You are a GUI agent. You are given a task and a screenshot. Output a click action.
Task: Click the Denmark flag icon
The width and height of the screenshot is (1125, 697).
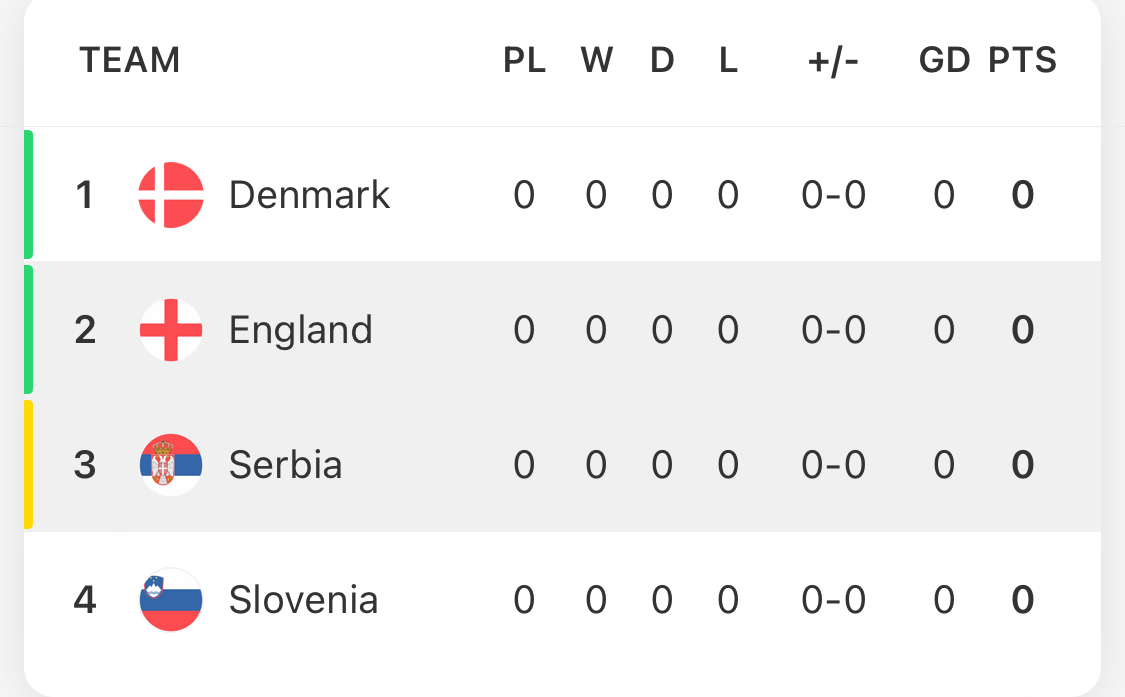click(171, 195)
